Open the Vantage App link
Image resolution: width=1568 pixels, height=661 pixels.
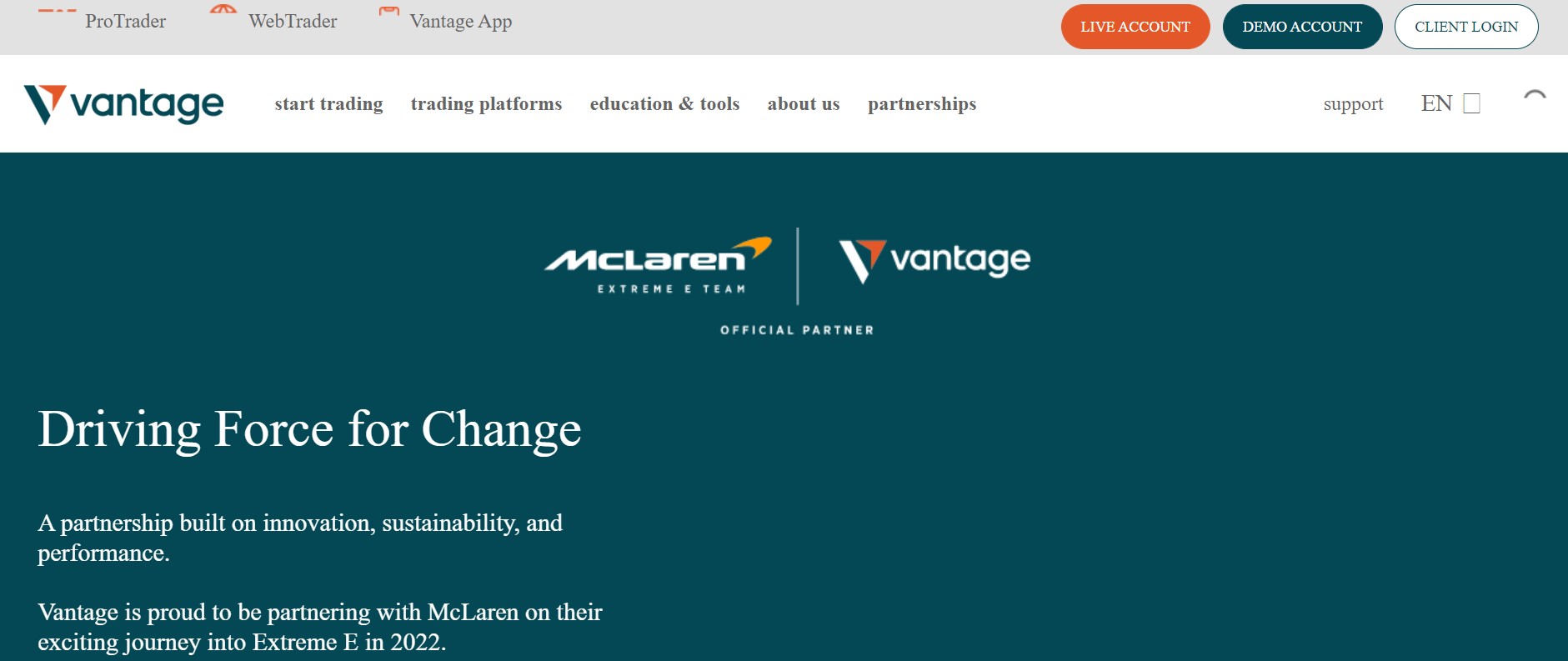(x=460, y=22)
